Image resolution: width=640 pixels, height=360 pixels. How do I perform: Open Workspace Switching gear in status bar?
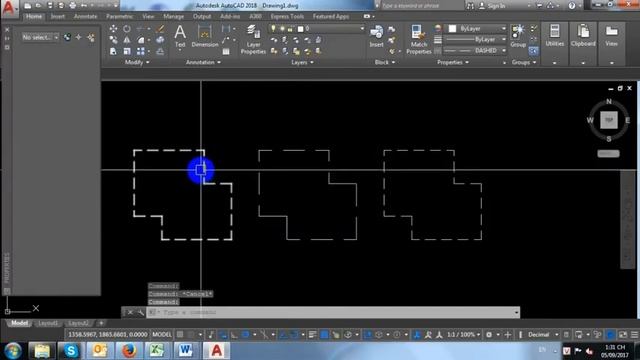click(x=489, y=335)
